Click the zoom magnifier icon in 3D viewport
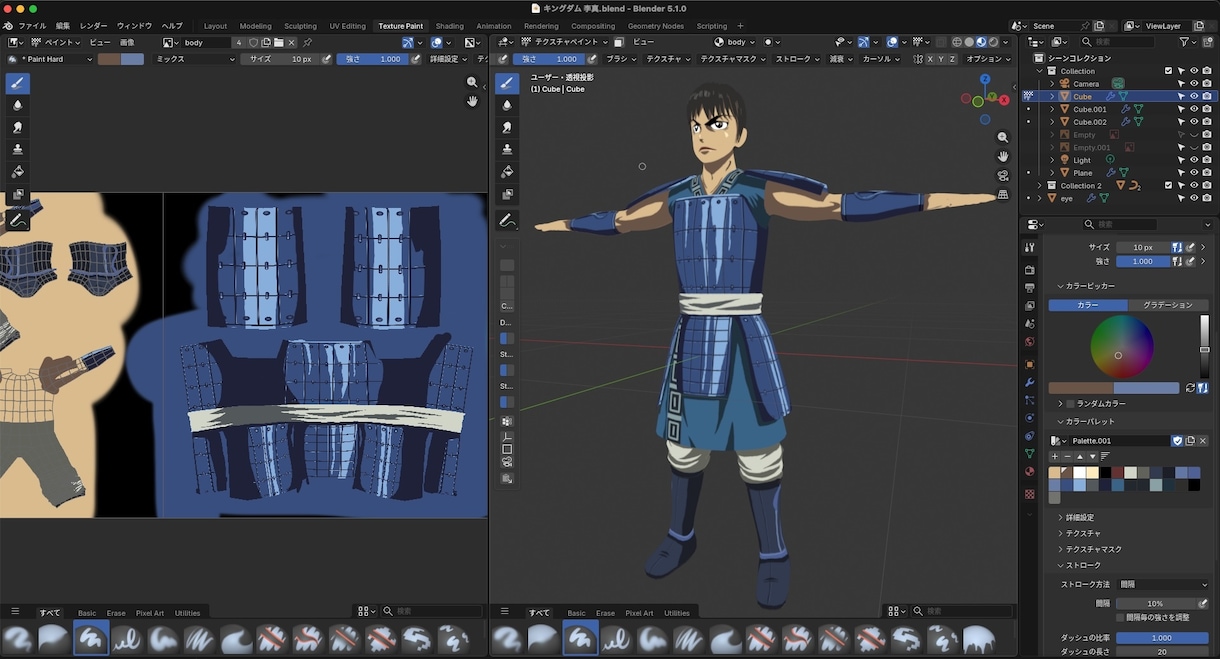Screen dimensions: 1220x659 coord(1003,137)
